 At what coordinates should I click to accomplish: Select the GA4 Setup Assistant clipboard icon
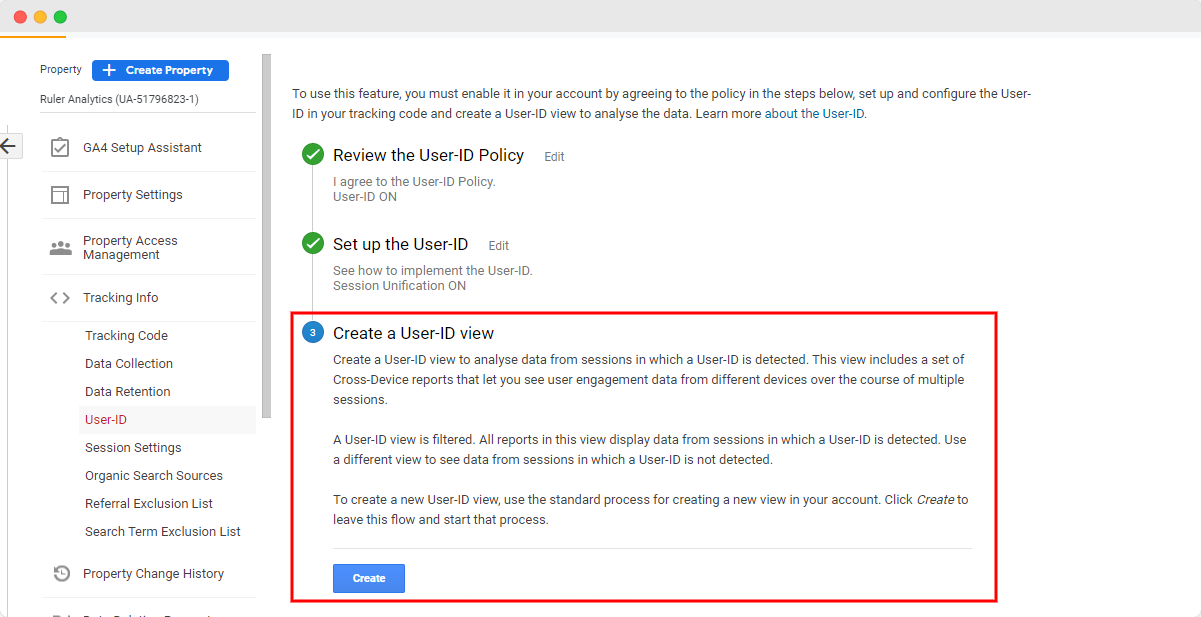tap(61, 146)
